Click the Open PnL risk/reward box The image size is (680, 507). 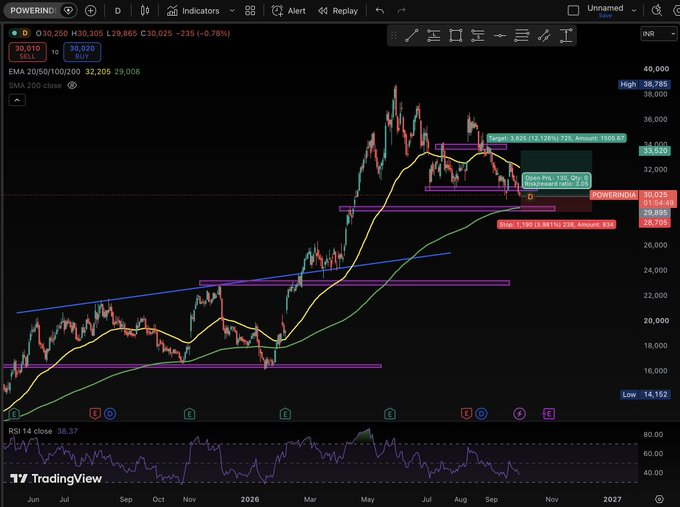tap(557, 180)
